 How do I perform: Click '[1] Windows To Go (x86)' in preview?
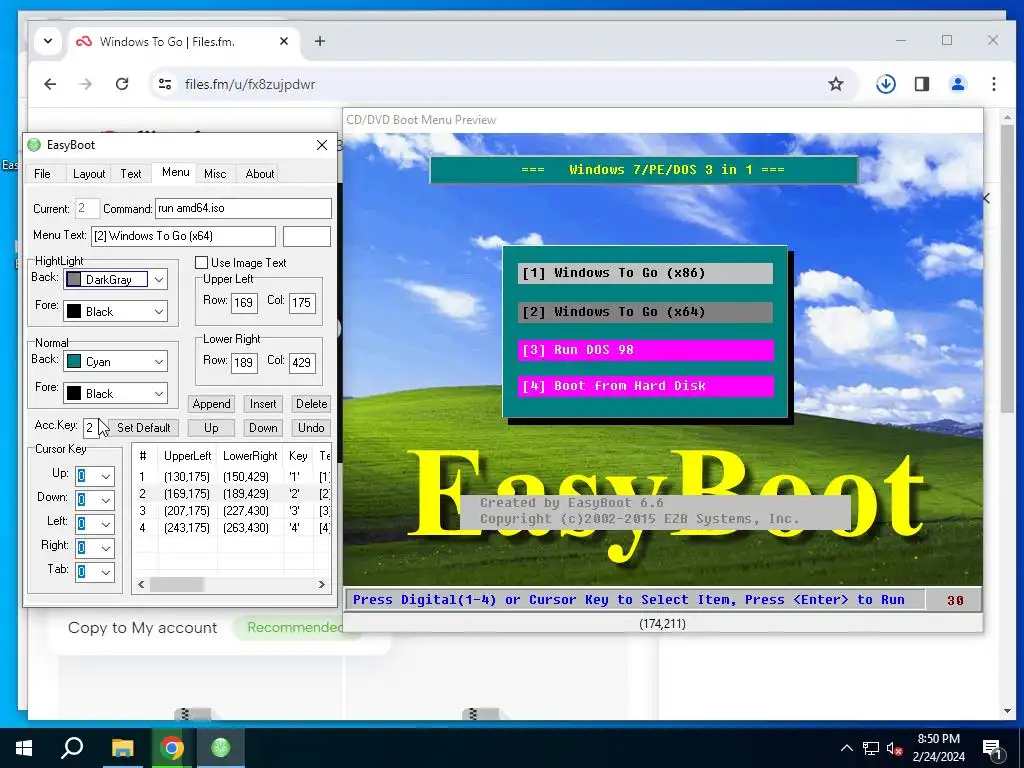click(645, 273)
